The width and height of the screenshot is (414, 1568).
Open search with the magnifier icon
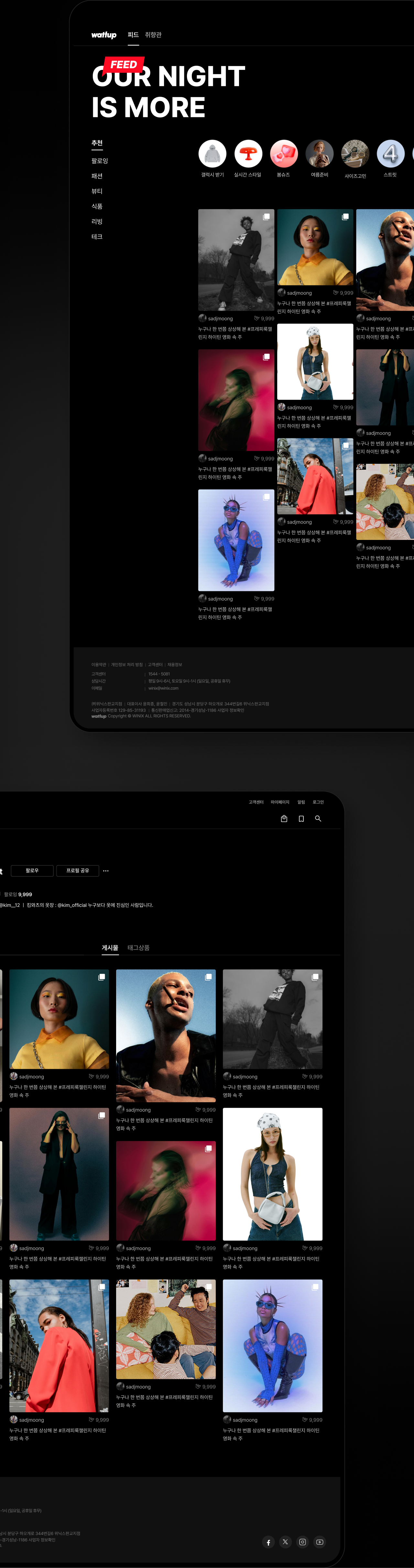coord(318,819)
